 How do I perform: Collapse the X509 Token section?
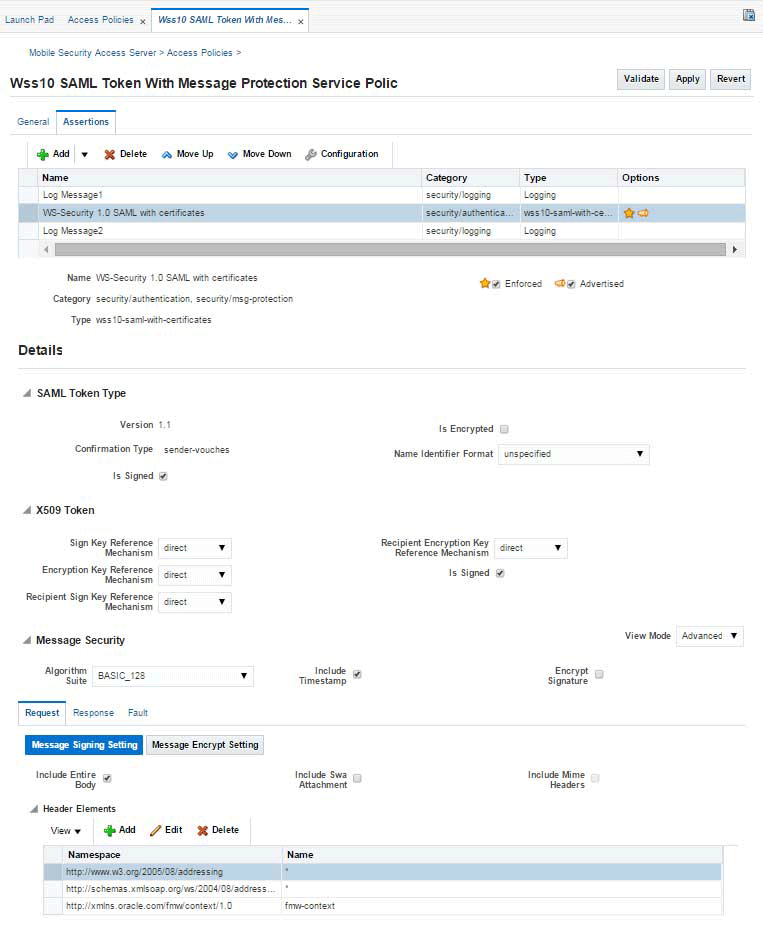tap(27, 510)
